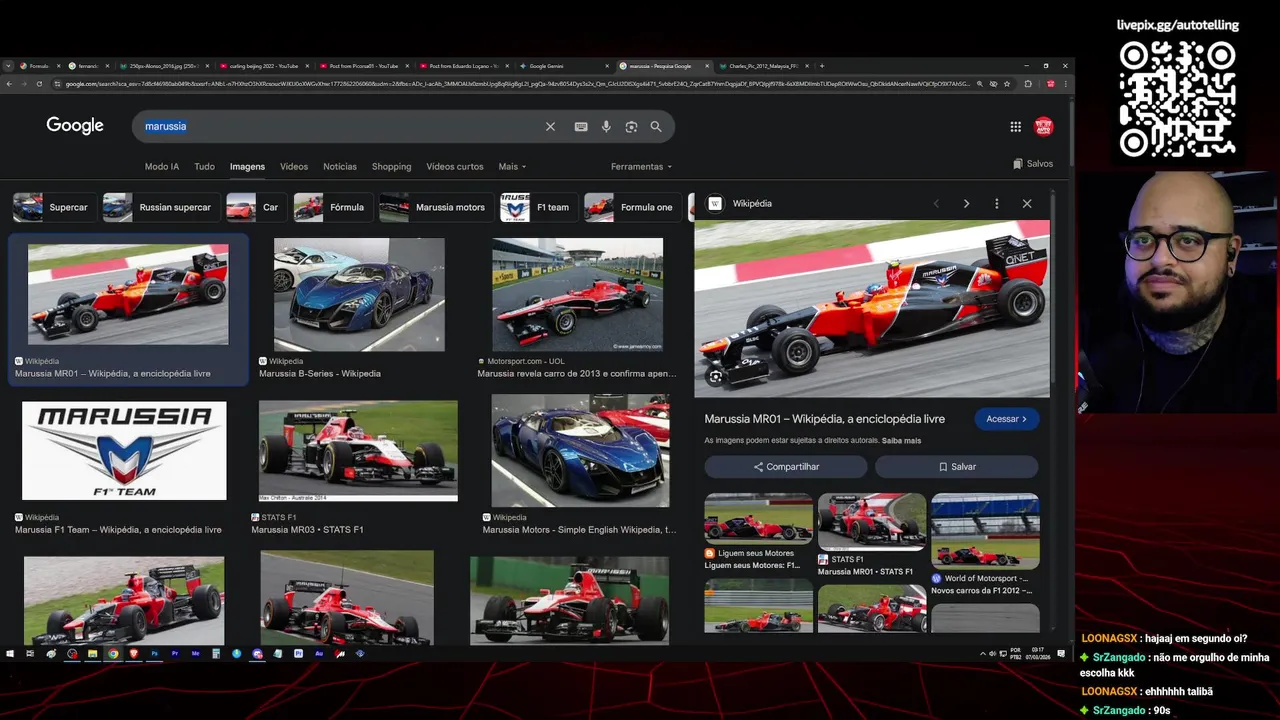Open World of Motorsport related image

click(985, 531)
